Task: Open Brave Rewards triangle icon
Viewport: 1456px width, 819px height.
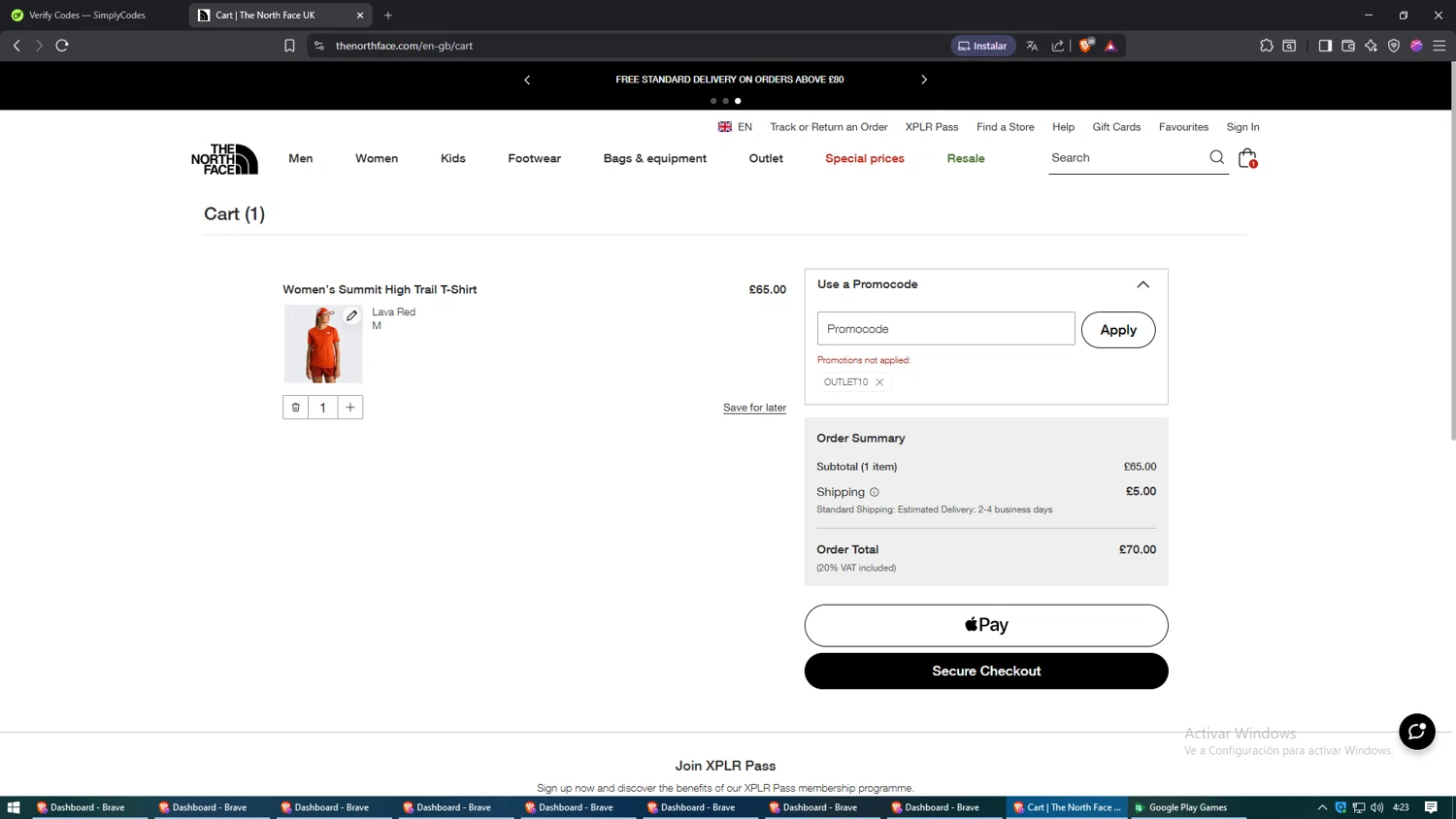Action: (x=1110, y=46)
